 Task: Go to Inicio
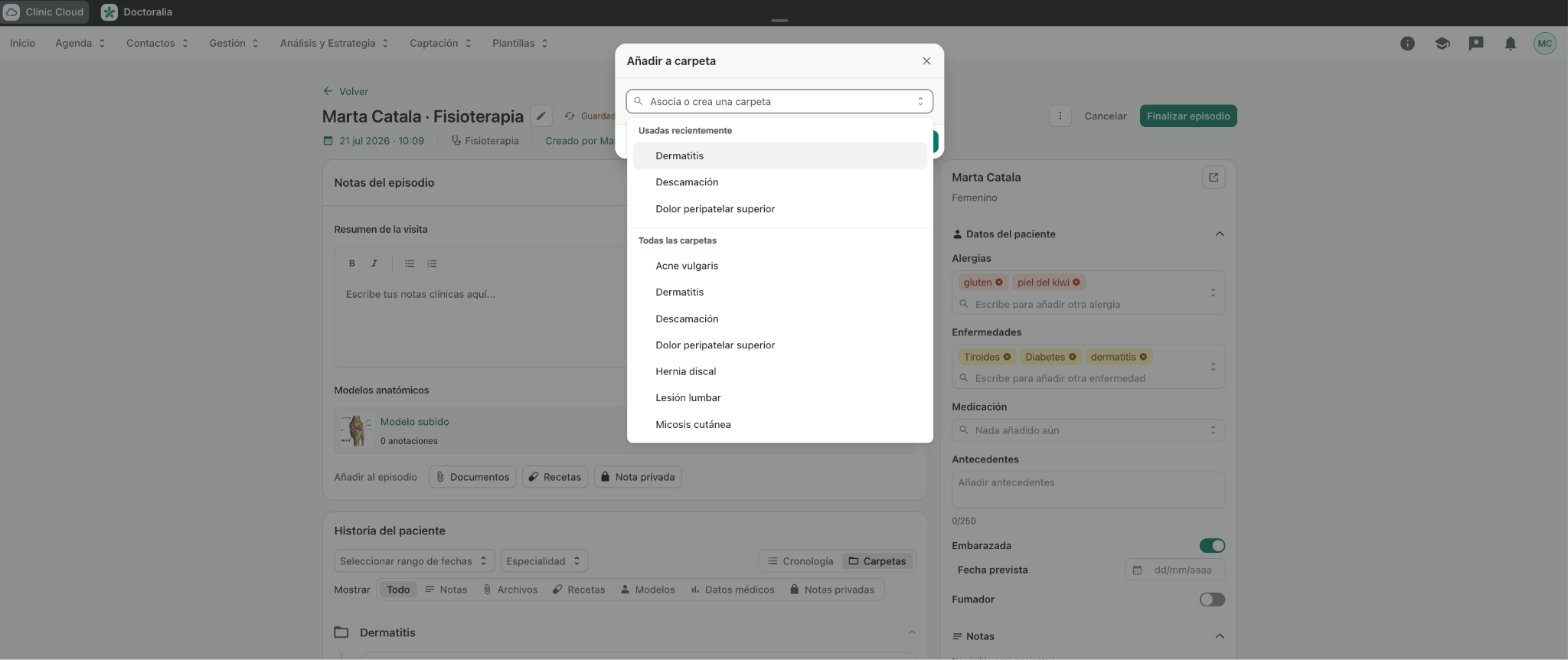click(x=22, y=43)
